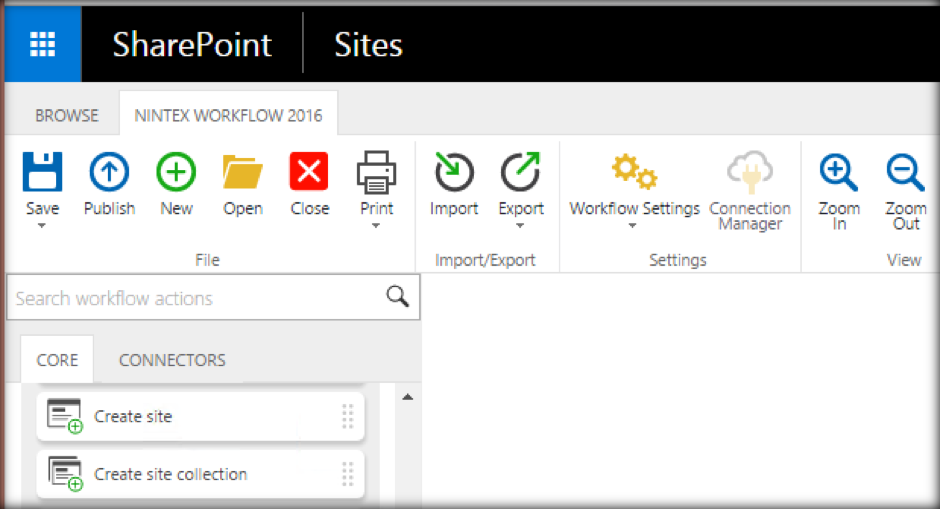Click the Save disk icon
940x509 pixels.
click(42, 172)
